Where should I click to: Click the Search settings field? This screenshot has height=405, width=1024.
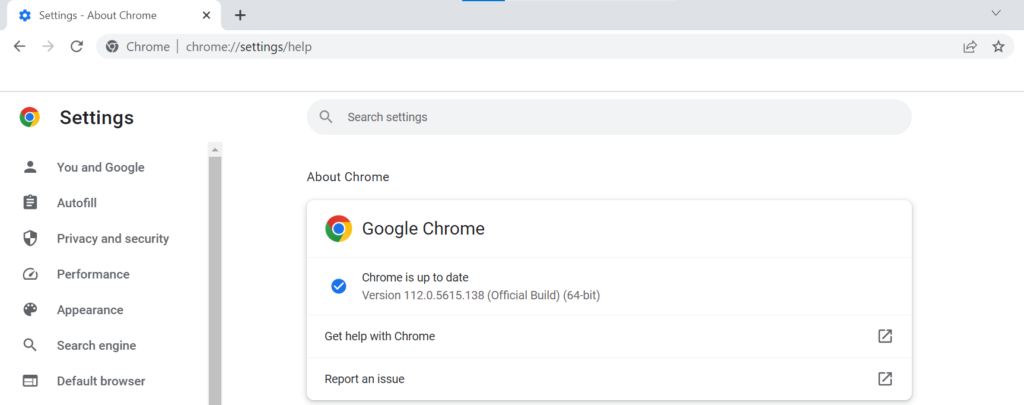click(x=608, y=117)
